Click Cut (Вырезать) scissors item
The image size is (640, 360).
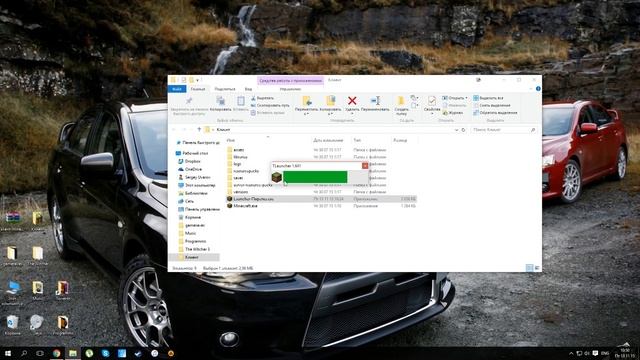coord(262,98)
